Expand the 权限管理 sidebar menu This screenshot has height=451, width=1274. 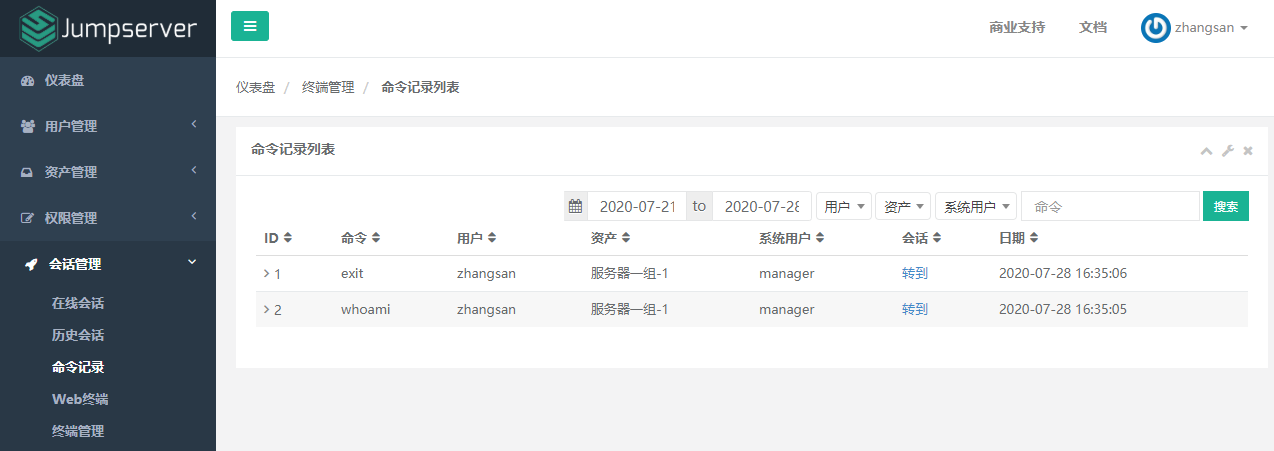[x=108, y=218]
